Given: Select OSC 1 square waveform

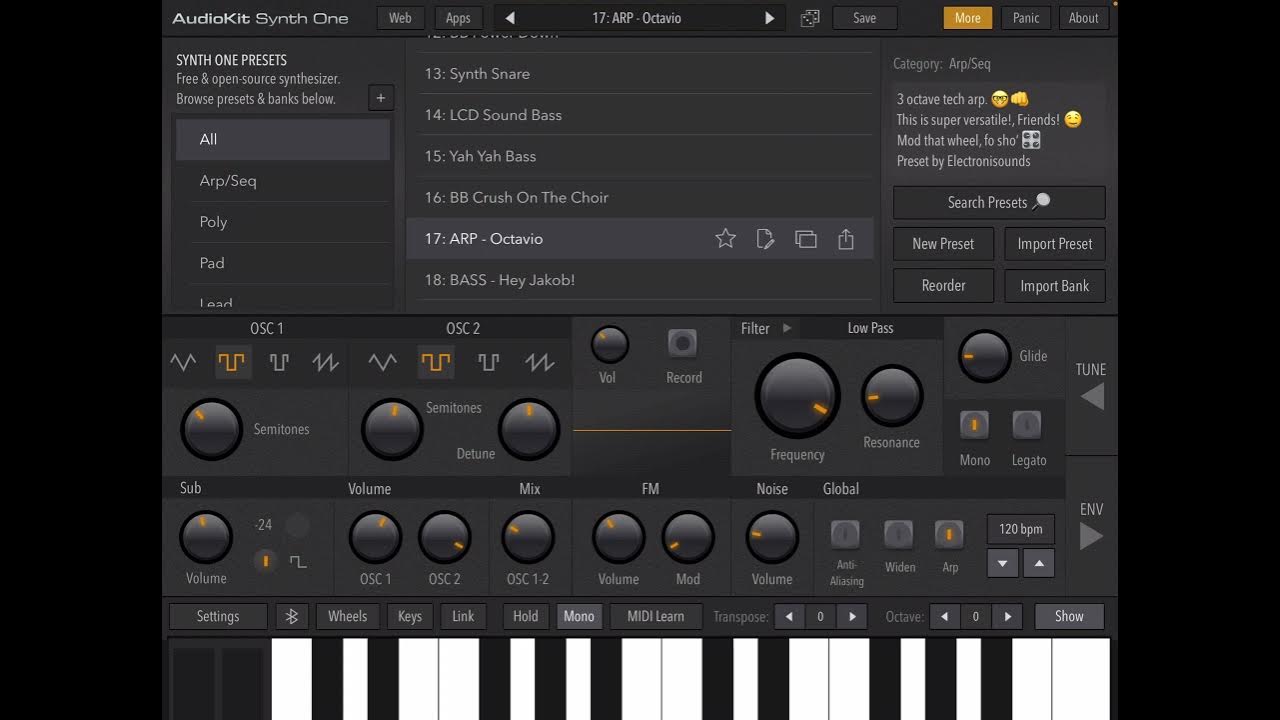Looking at the screenshot, I should point(231,362).
